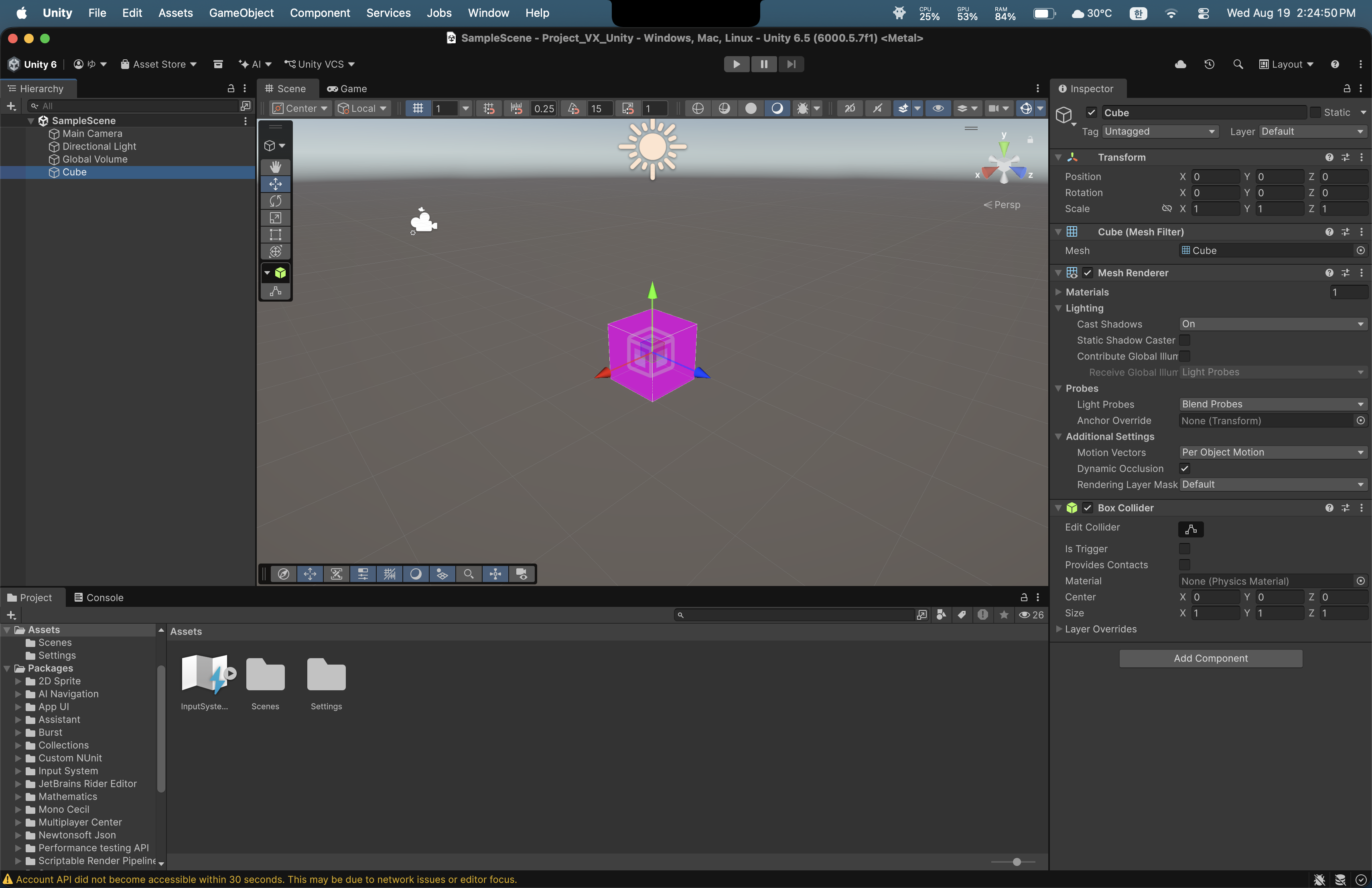Switch to the Game tab
The image size is (1372, 888).
pyautogui.click(x=347, y=89)
